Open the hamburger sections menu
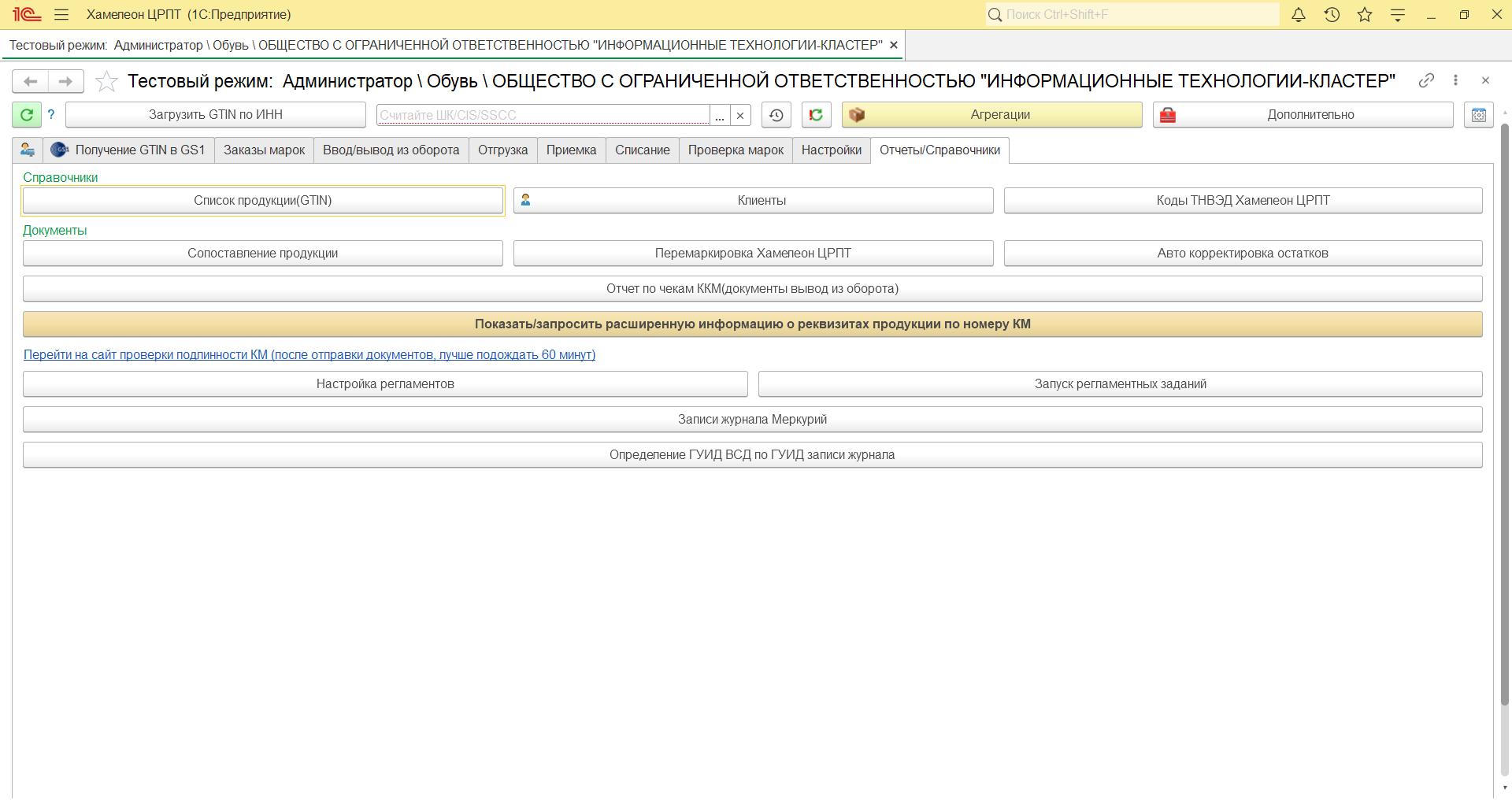 (61, 14)
